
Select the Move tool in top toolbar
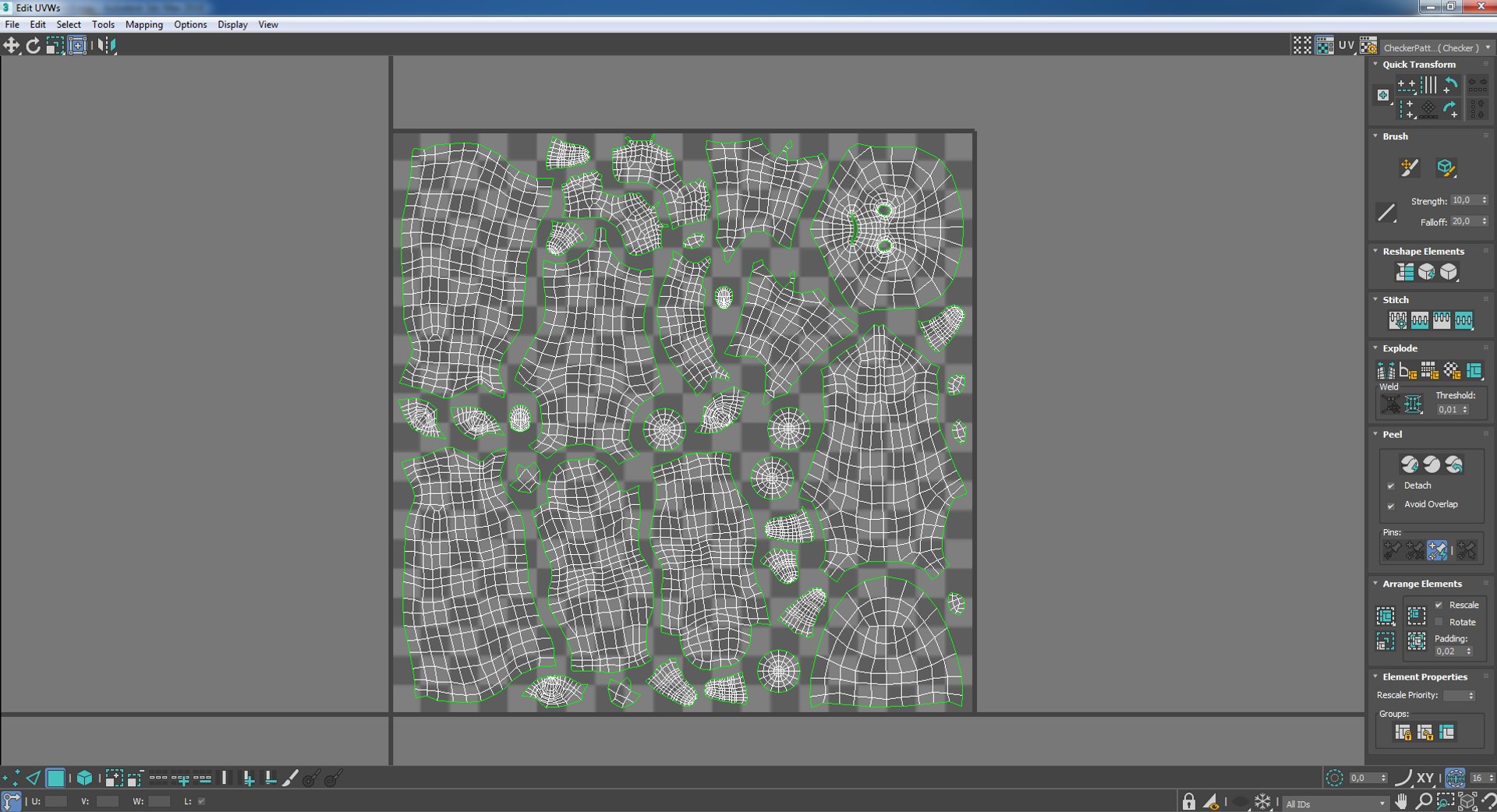pyautogui.click(x=11, y=45)
